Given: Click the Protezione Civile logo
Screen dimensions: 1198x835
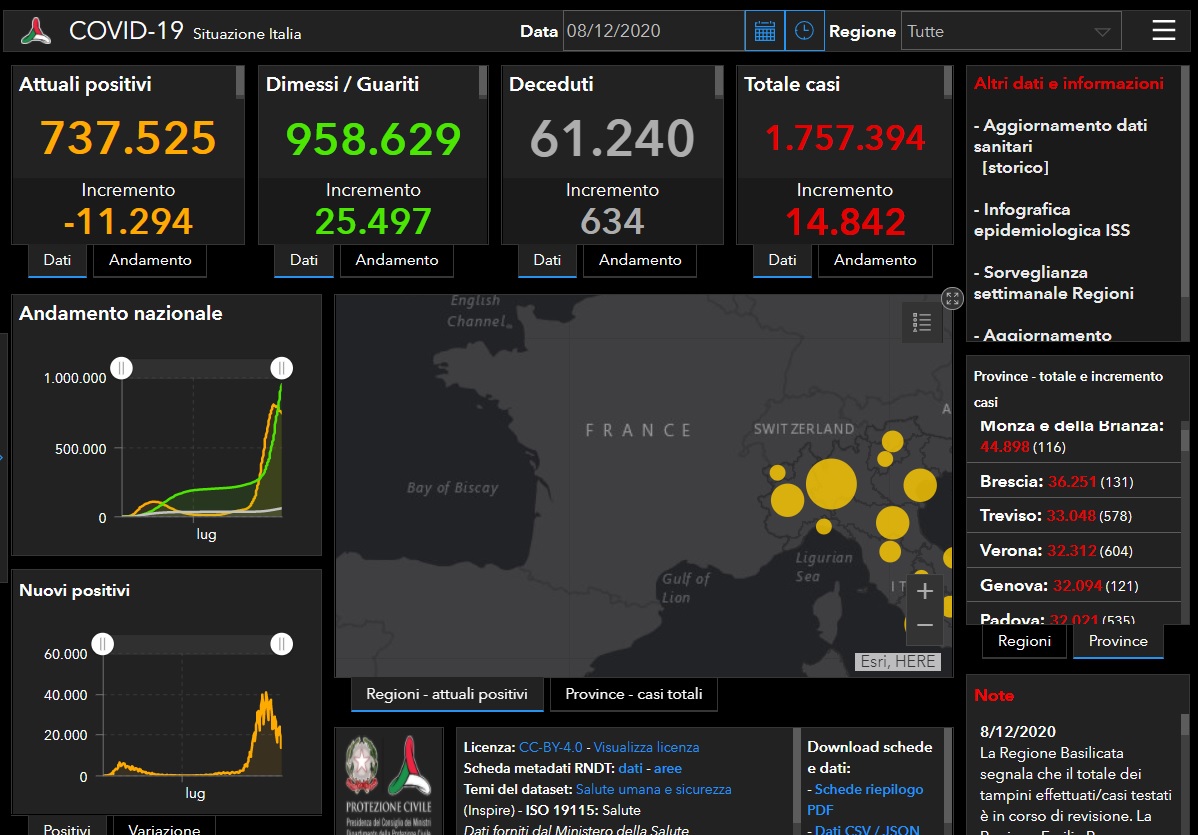Looking at the screenshot, I should click(389, 782).
